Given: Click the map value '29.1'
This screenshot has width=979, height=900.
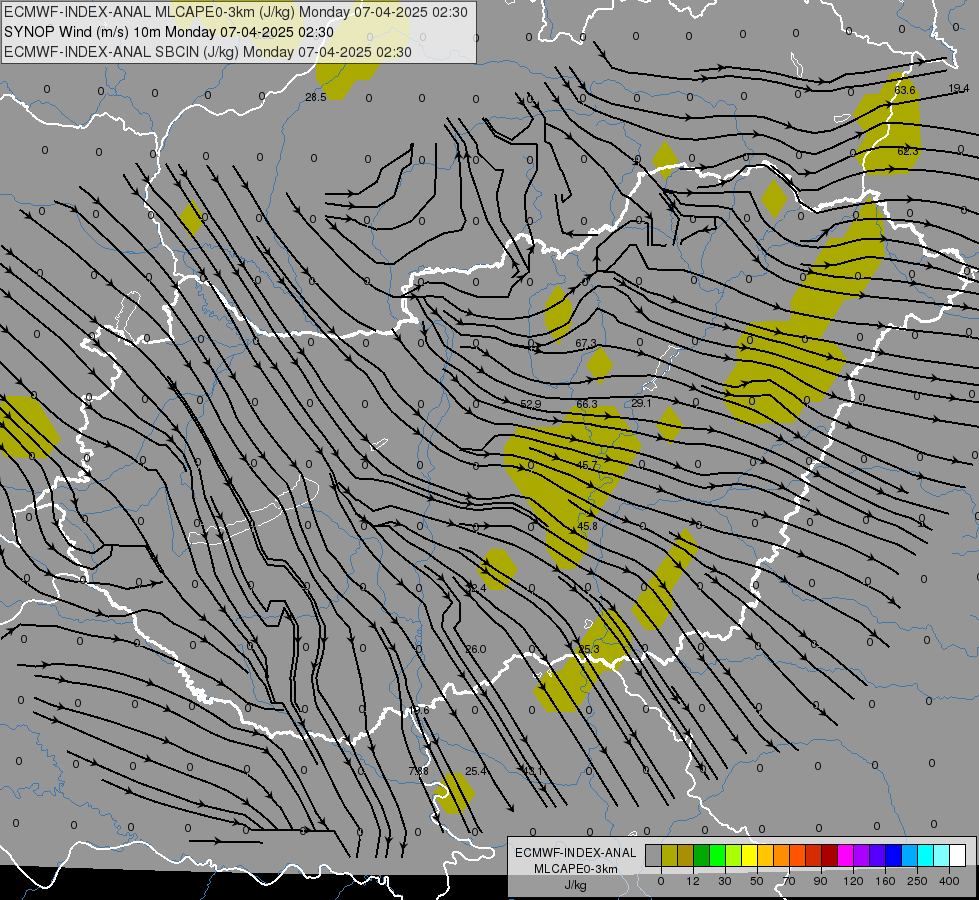Looking at the screenshot, I should pos(641,403).
